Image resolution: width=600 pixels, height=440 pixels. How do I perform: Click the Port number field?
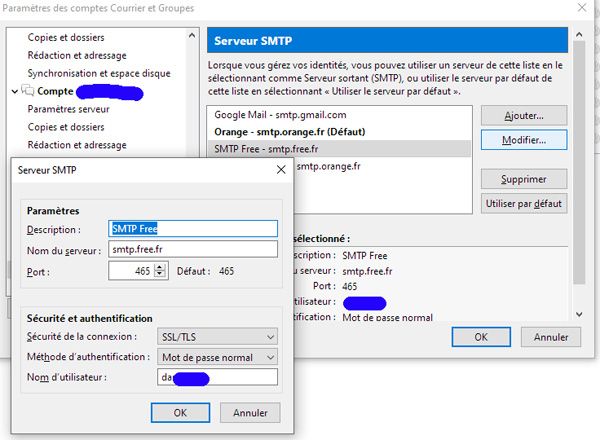coord(131,271)
